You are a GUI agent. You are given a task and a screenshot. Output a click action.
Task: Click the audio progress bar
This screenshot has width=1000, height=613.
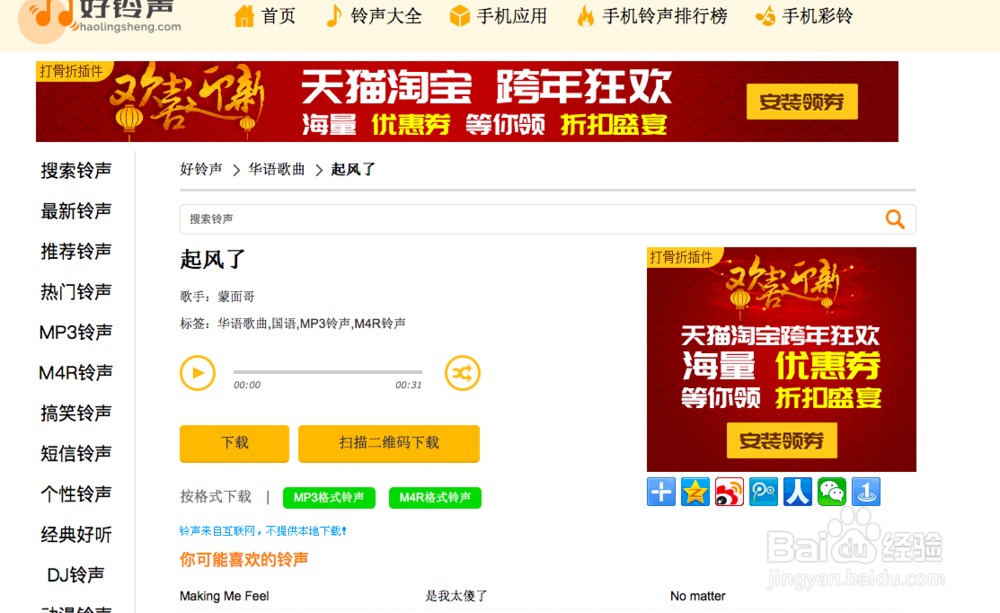click(328, 371)
